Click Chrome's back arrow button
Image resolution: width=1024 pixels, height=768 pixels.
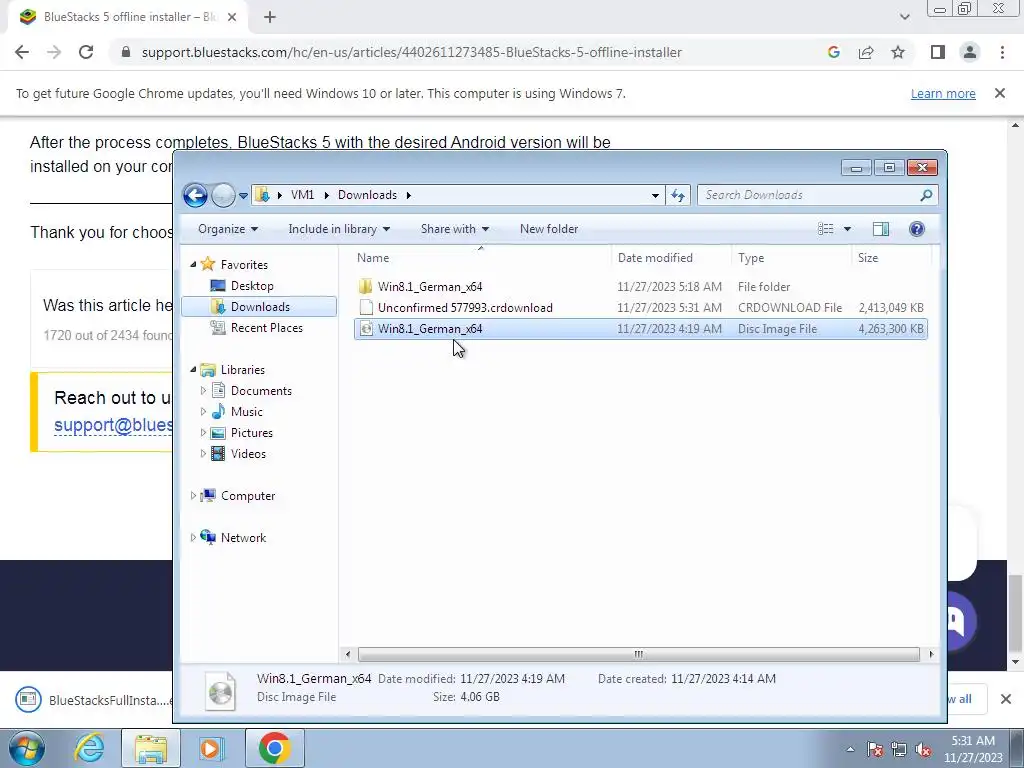pos(22,52)
